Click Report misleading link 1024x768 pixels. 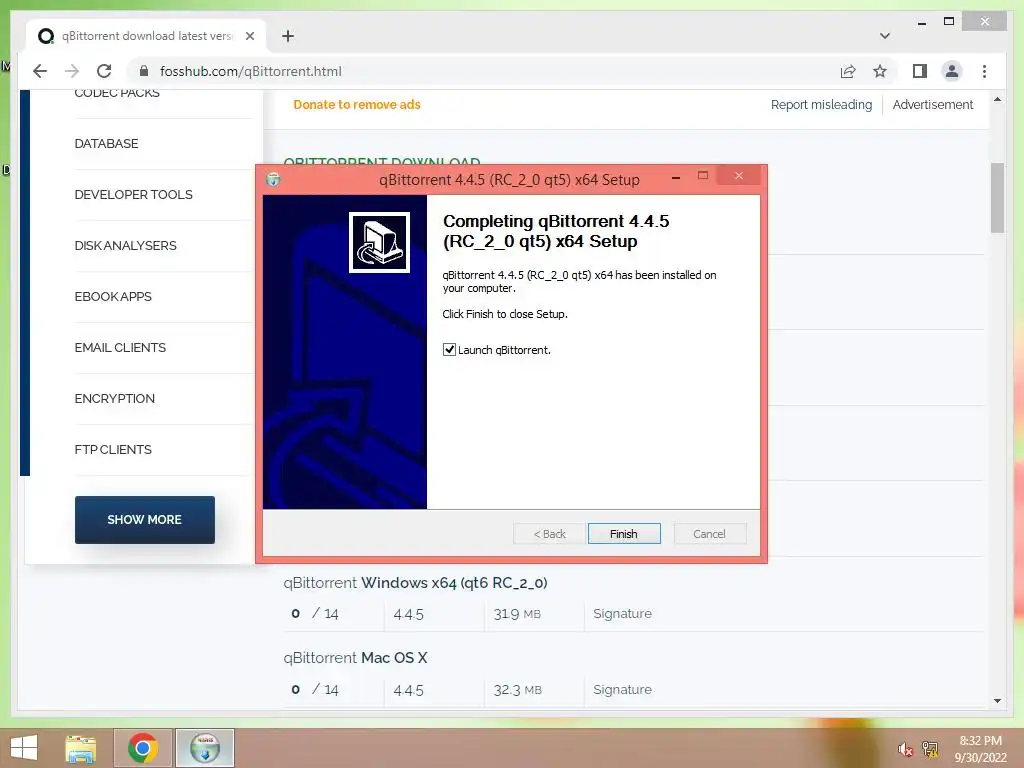pos(821,104)
